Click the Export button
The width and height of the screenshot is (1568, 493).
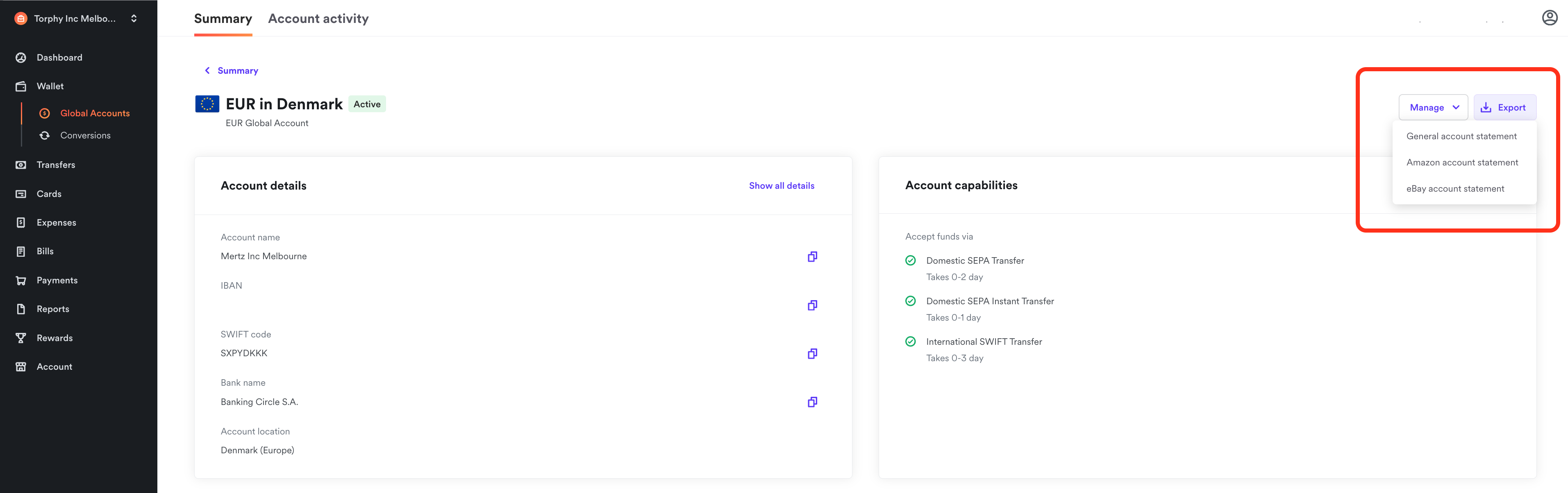tap(1505, 107)
